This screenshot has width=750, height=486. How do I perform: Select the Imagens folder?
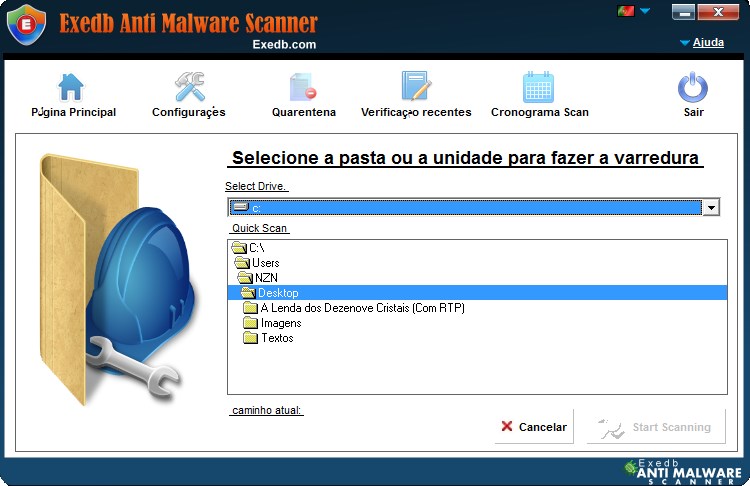[x=272, y=323]
